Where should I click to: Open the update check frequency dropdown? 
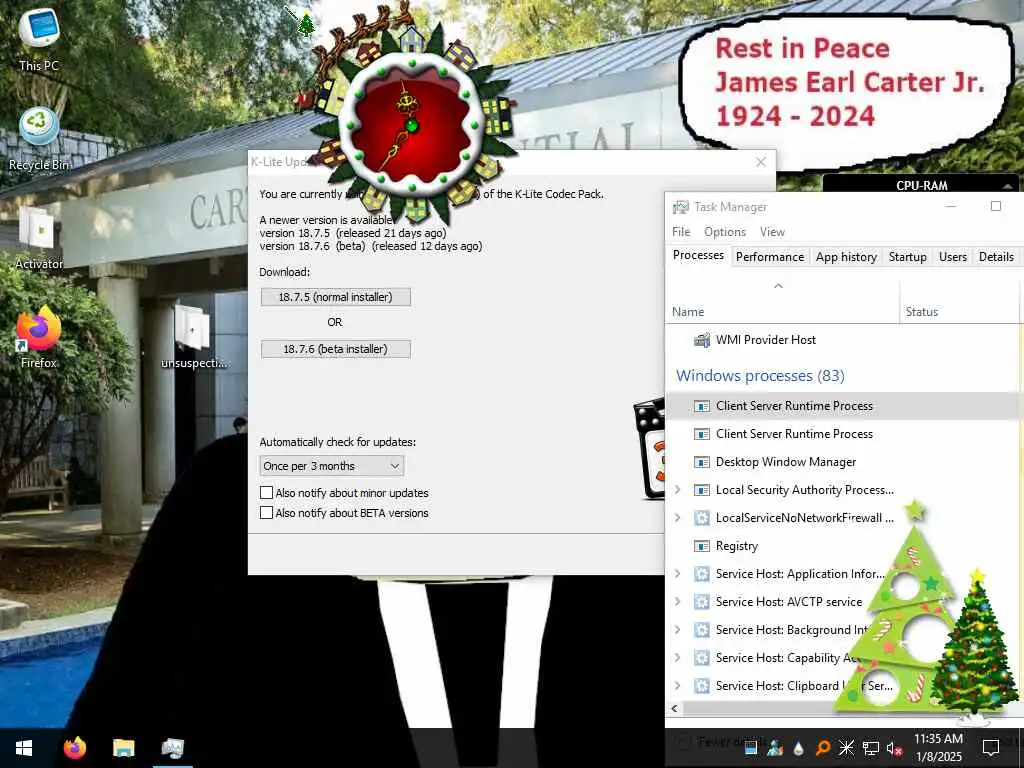click(332, 466)
